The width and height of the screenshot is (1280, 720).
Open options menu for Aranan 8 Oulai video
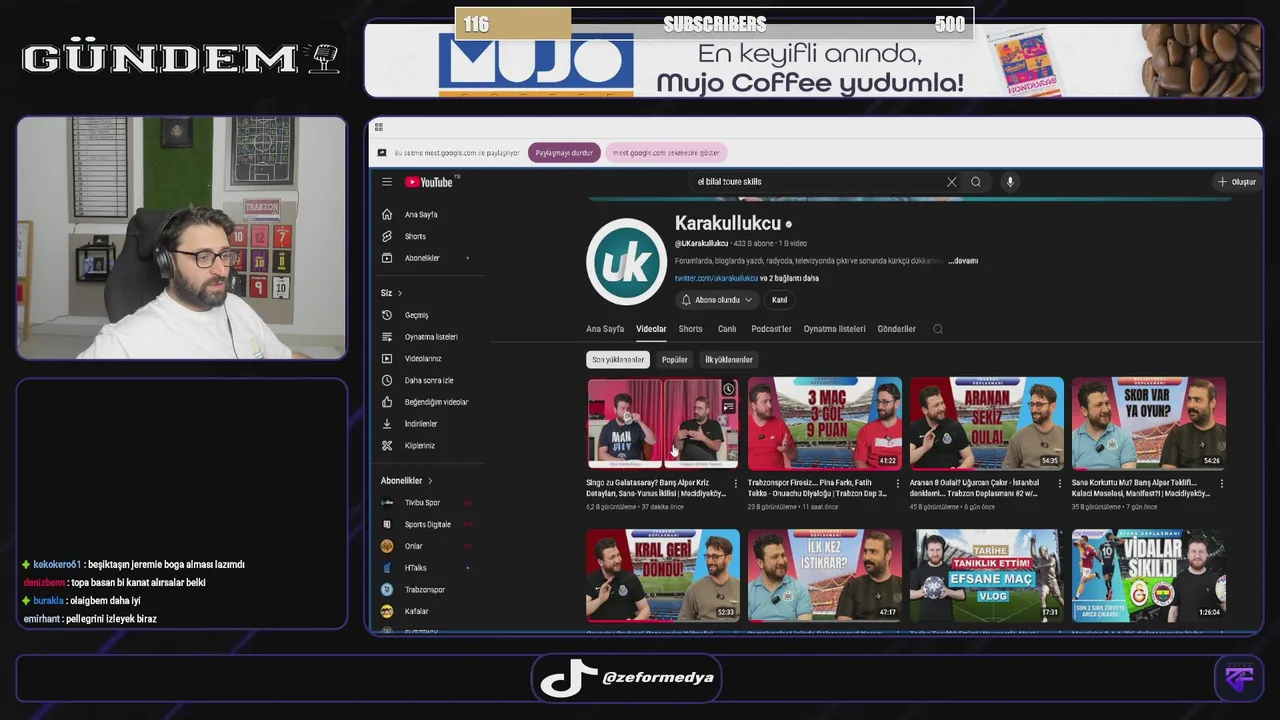click(1060, 483)
